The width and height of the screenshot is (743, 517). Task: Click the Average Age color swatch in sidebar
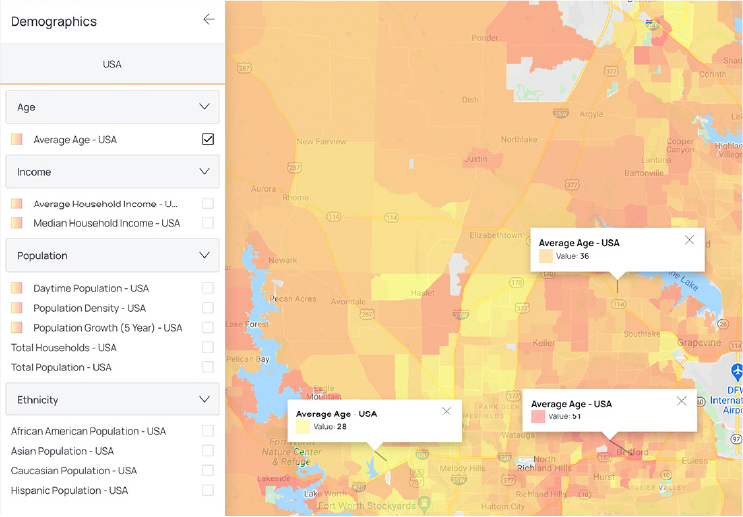tap(17, 139)
